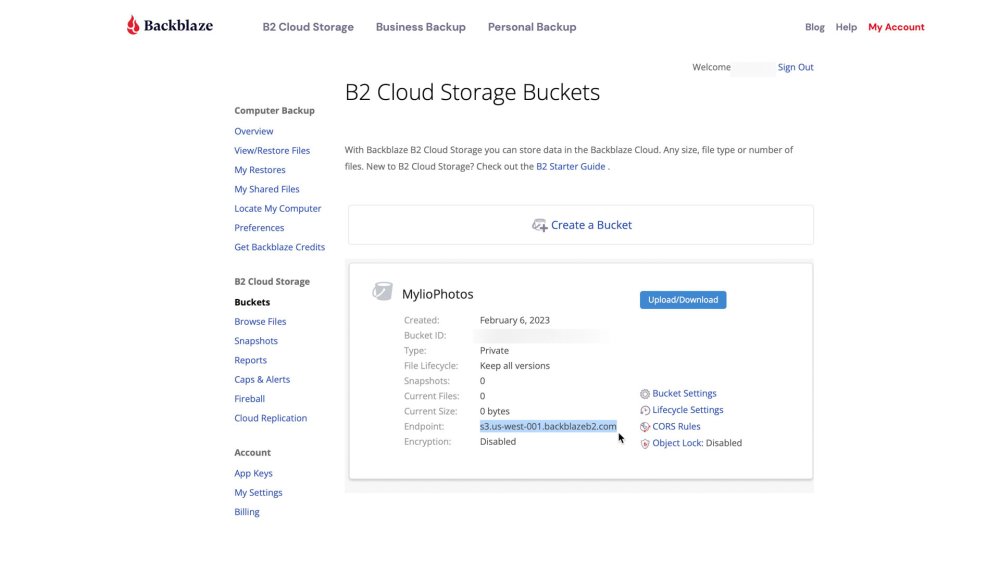Open App Keys in Account section

(x=253, y=474)
